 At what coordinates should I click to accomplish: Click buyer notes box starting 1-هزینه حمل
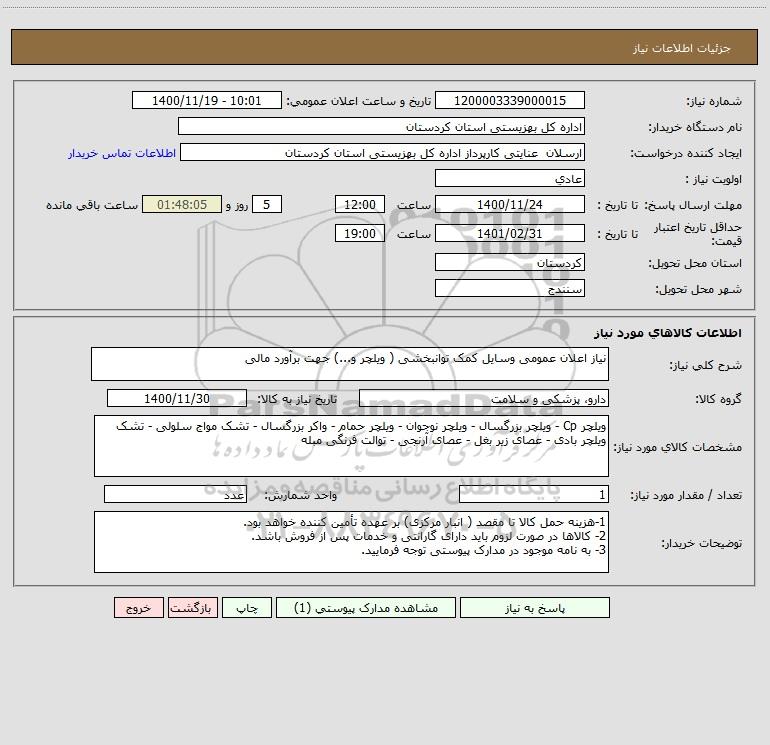coord(351,542)
